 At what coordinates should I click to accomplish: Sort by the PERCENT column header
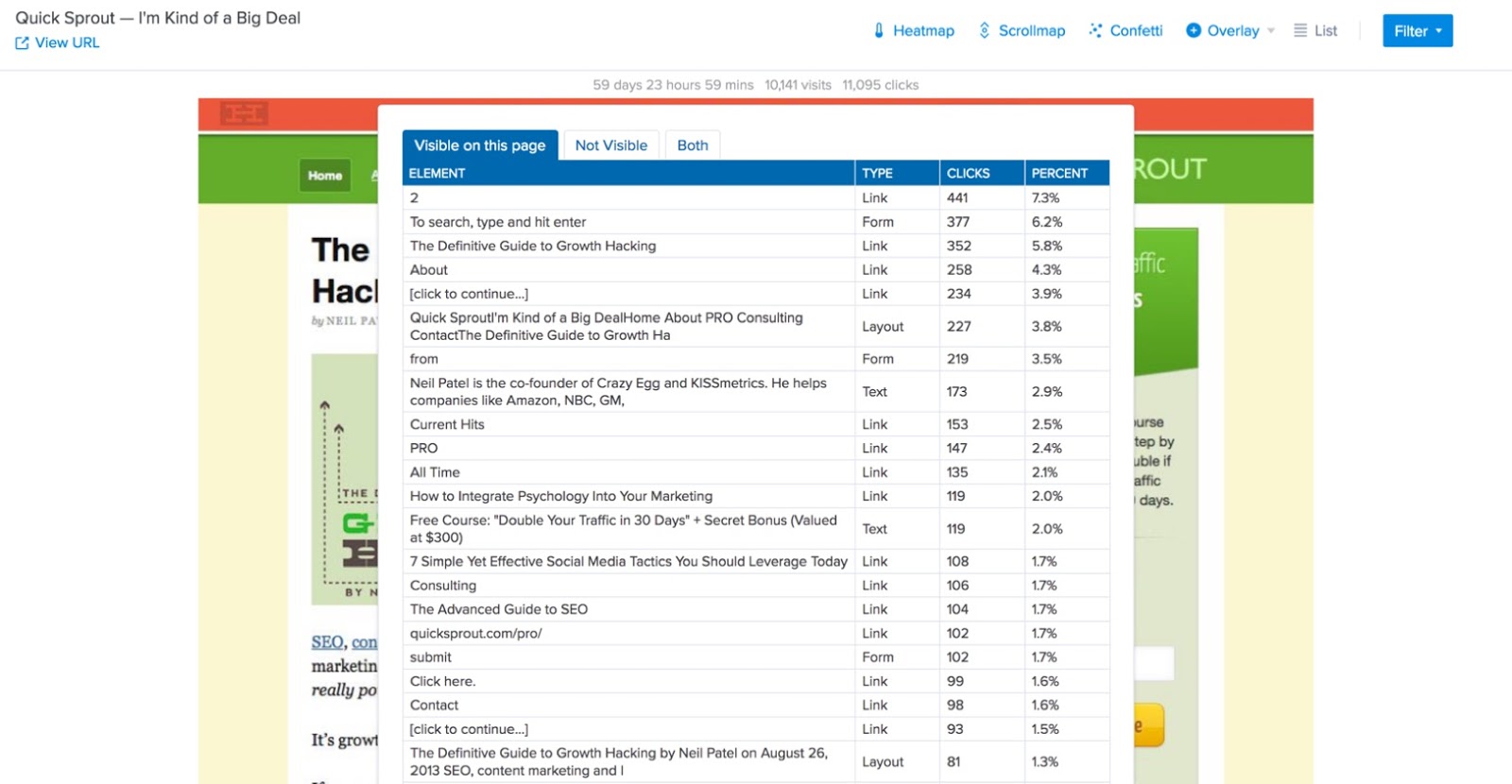[x=1058, y=174]
